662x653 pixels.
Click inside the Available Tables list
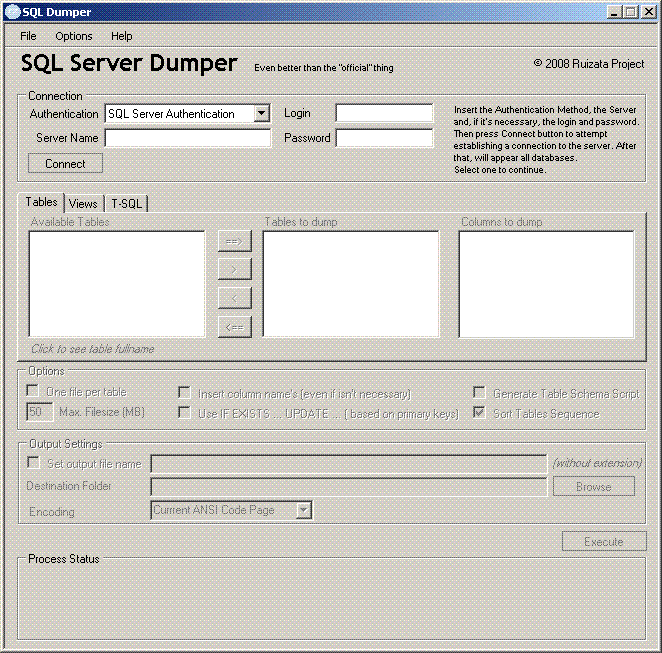click(x=117, y=284)
